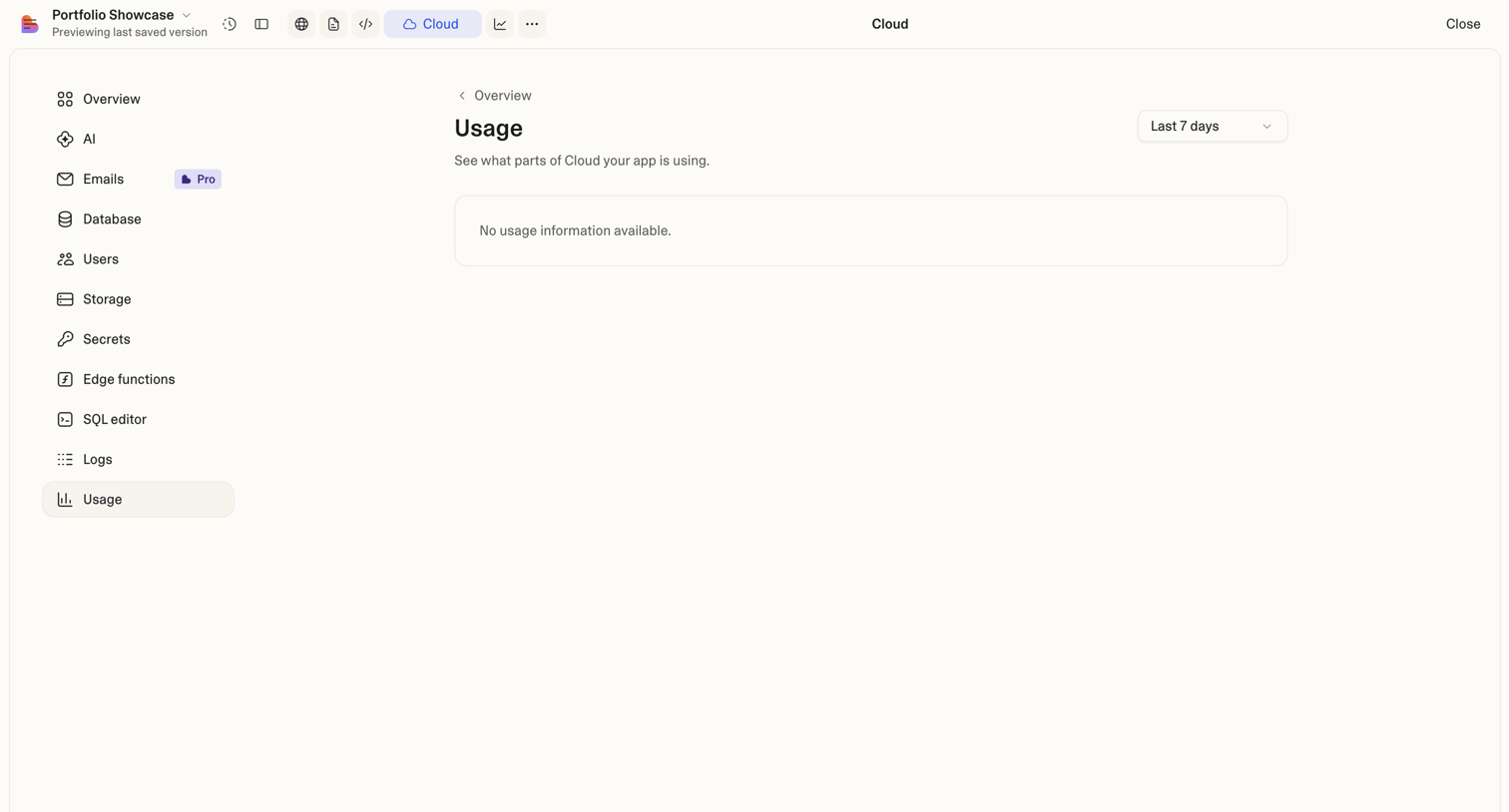The image size is (1509, 812).
Task: Open Overview in the sidebar
Action: (x=138, y=99)
